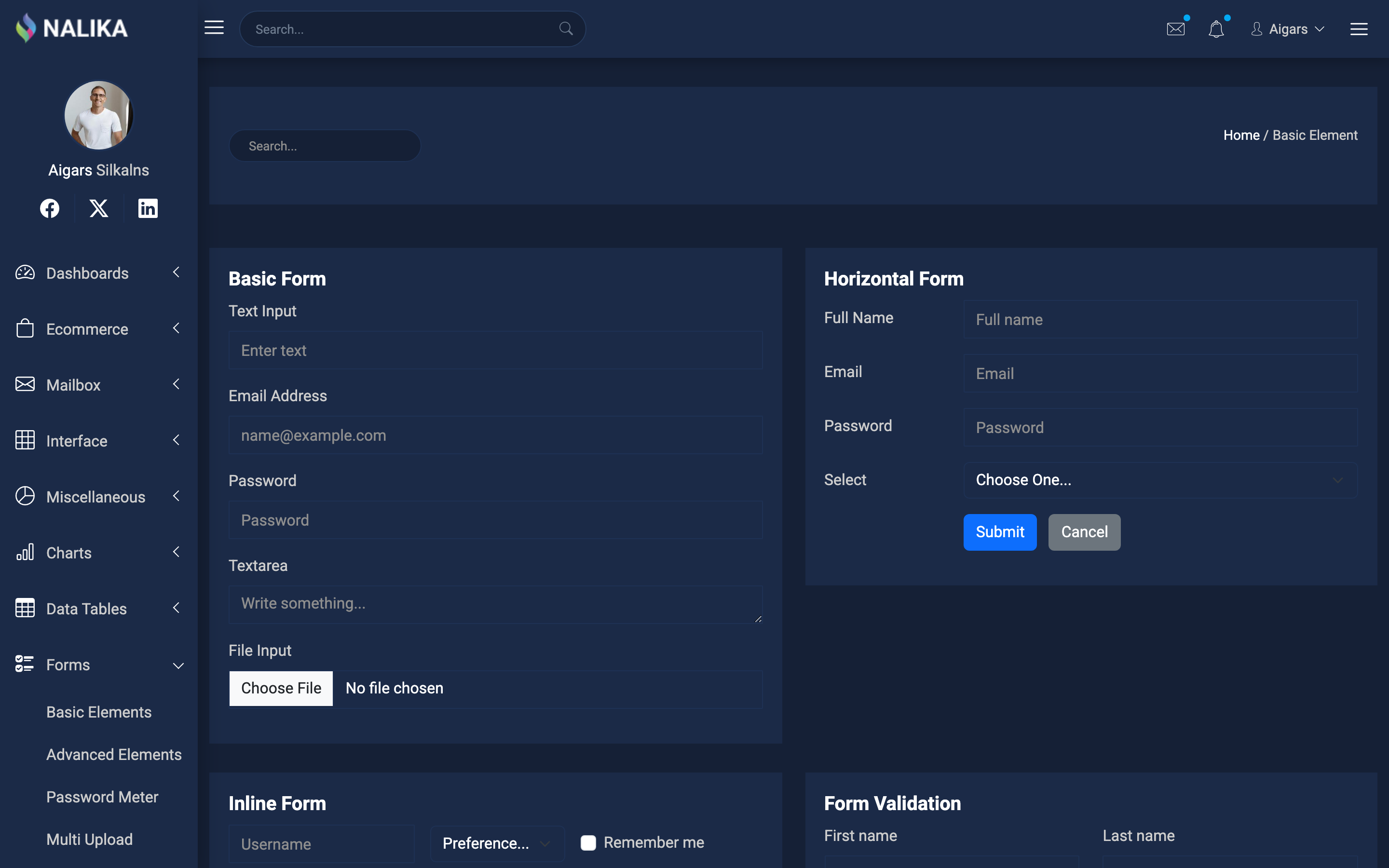Click the Facebook icon under profile
The image size is (1389, 868).
[x=49, y=208]
